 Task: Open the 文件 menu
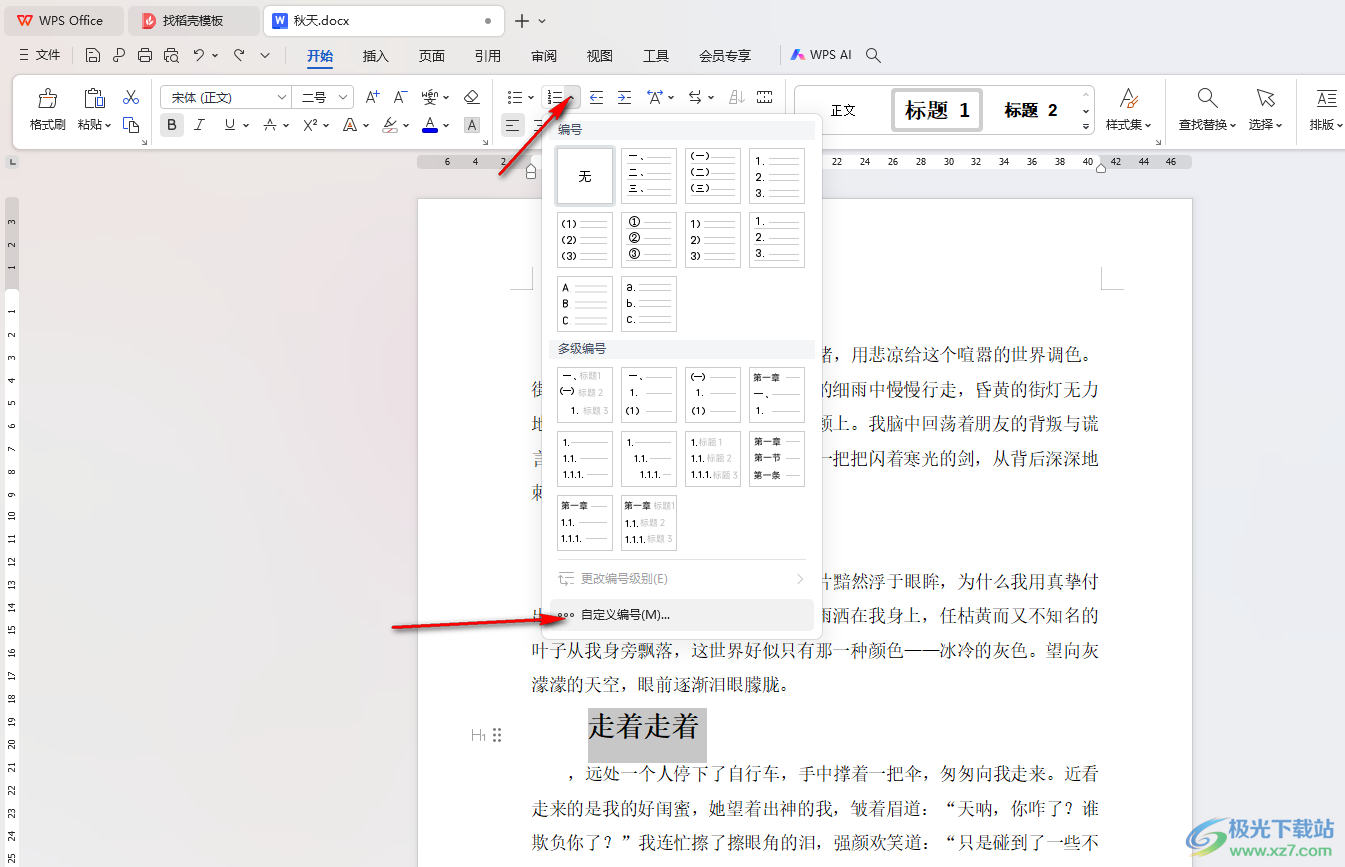click(40, 55)
